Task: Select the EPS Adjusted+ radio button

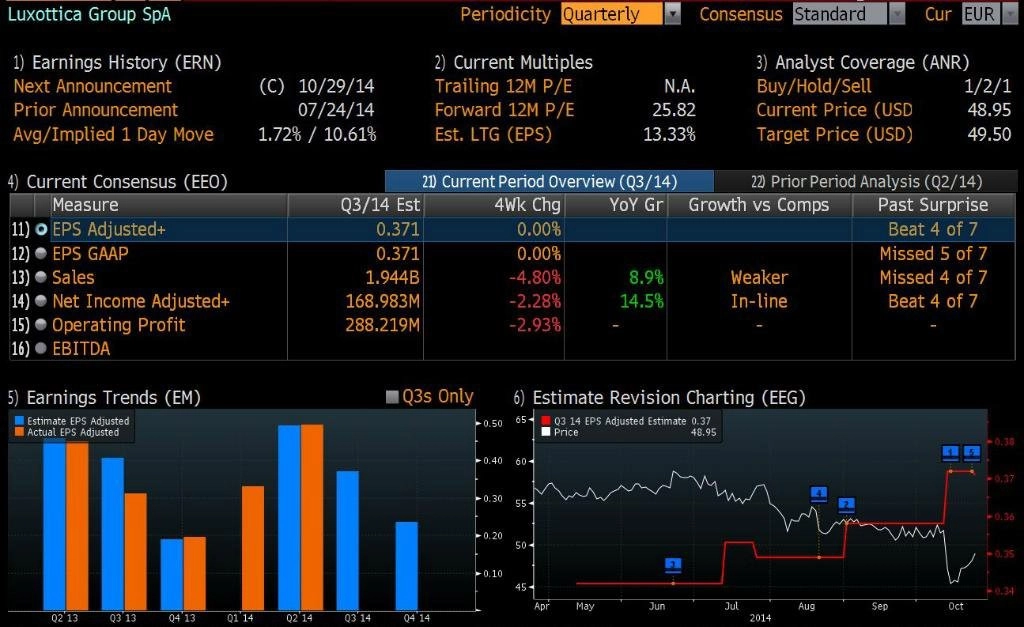Action: [x=41, y=229]
